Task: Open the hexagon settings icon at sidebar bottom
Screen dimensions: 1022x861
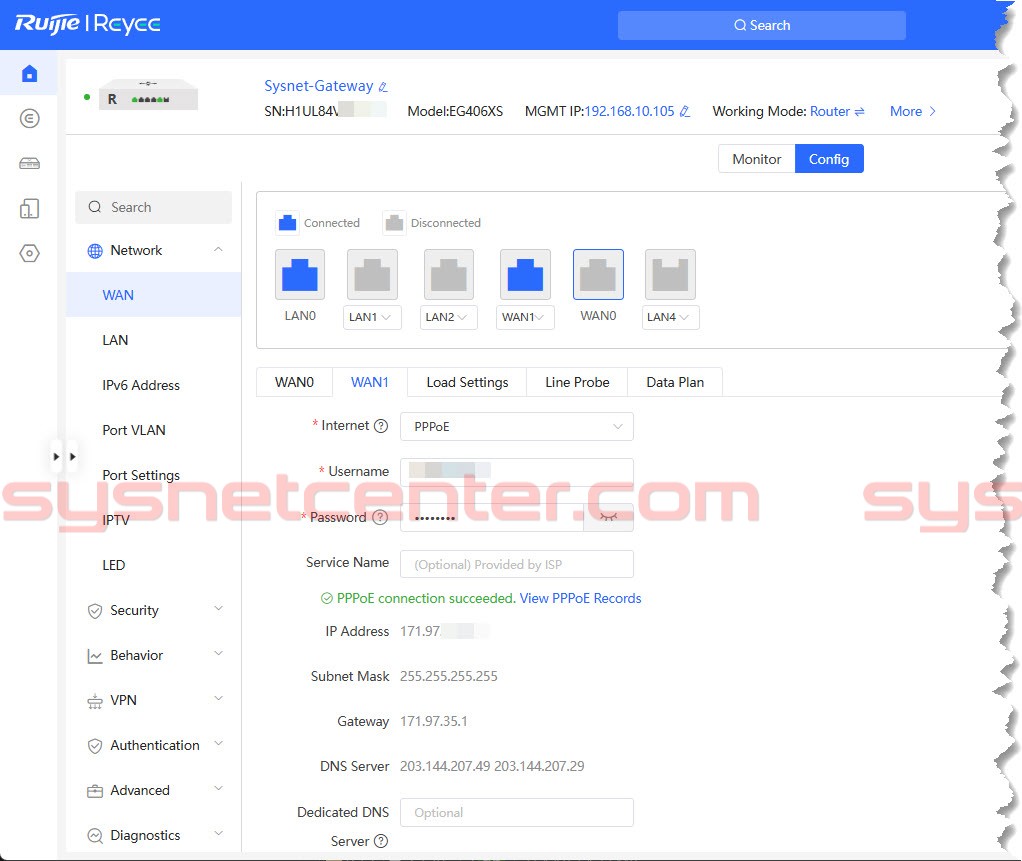Action: click(28, 253)
